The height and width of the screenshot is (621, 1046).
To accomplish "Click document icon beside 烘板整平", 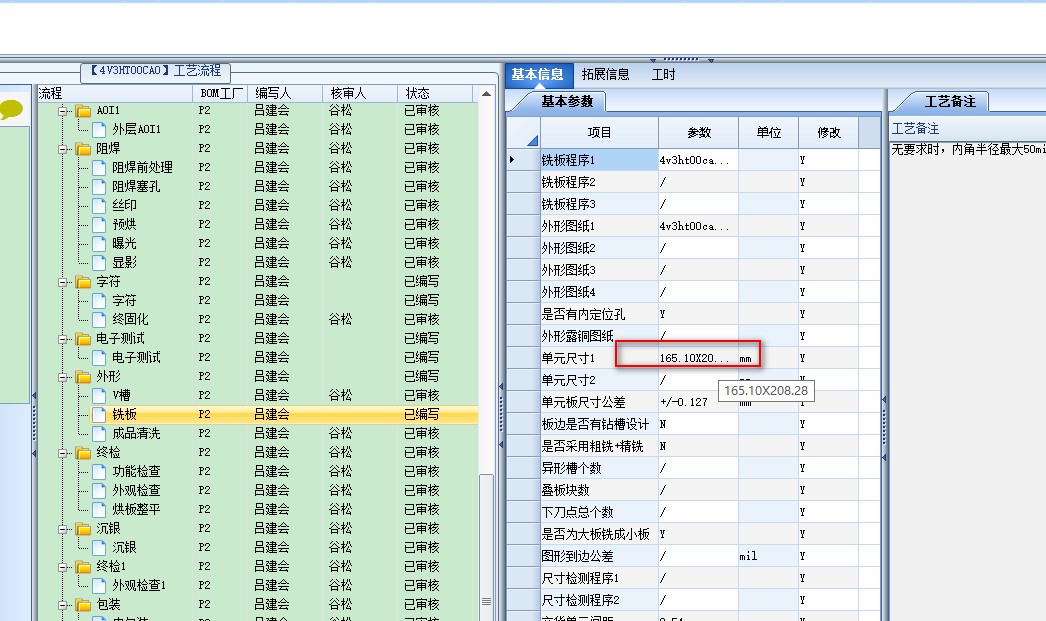I will (x=99, y=510).
